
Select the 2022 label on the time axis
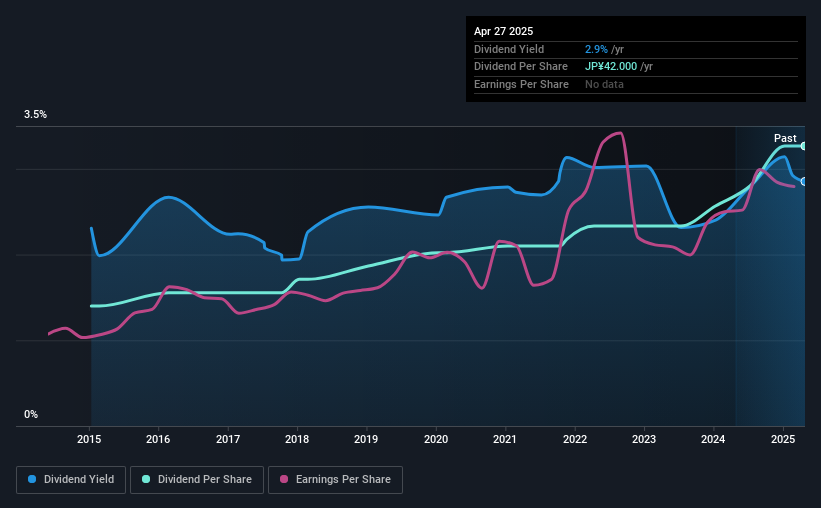coord(575,439)
